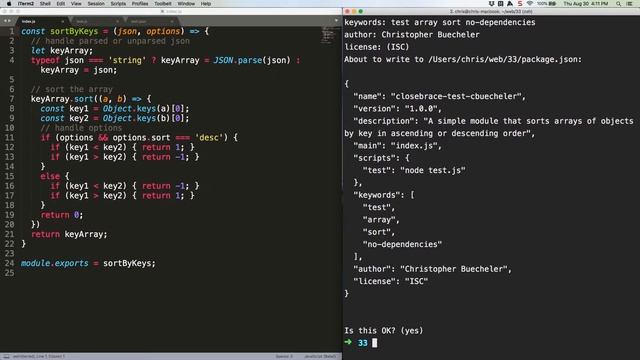Open the Window menu

pos(186,4)
